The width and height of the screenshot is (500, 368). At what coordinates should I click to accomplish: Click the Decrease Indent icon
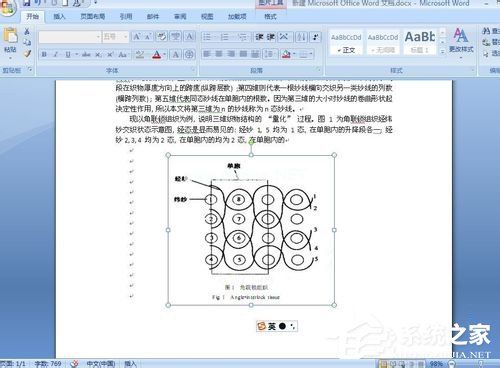click(x=259, y=37)
